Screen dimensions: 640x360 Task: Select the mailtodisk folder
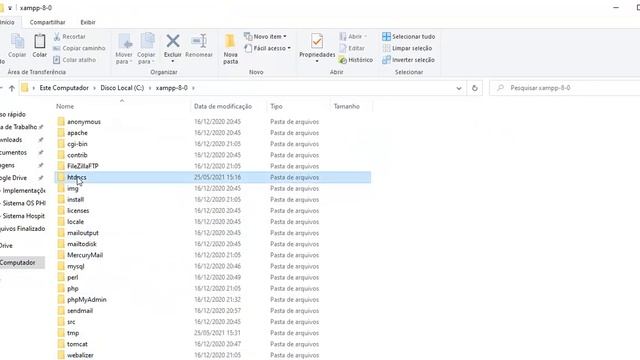pyautogui.click(x=213, y=244)
